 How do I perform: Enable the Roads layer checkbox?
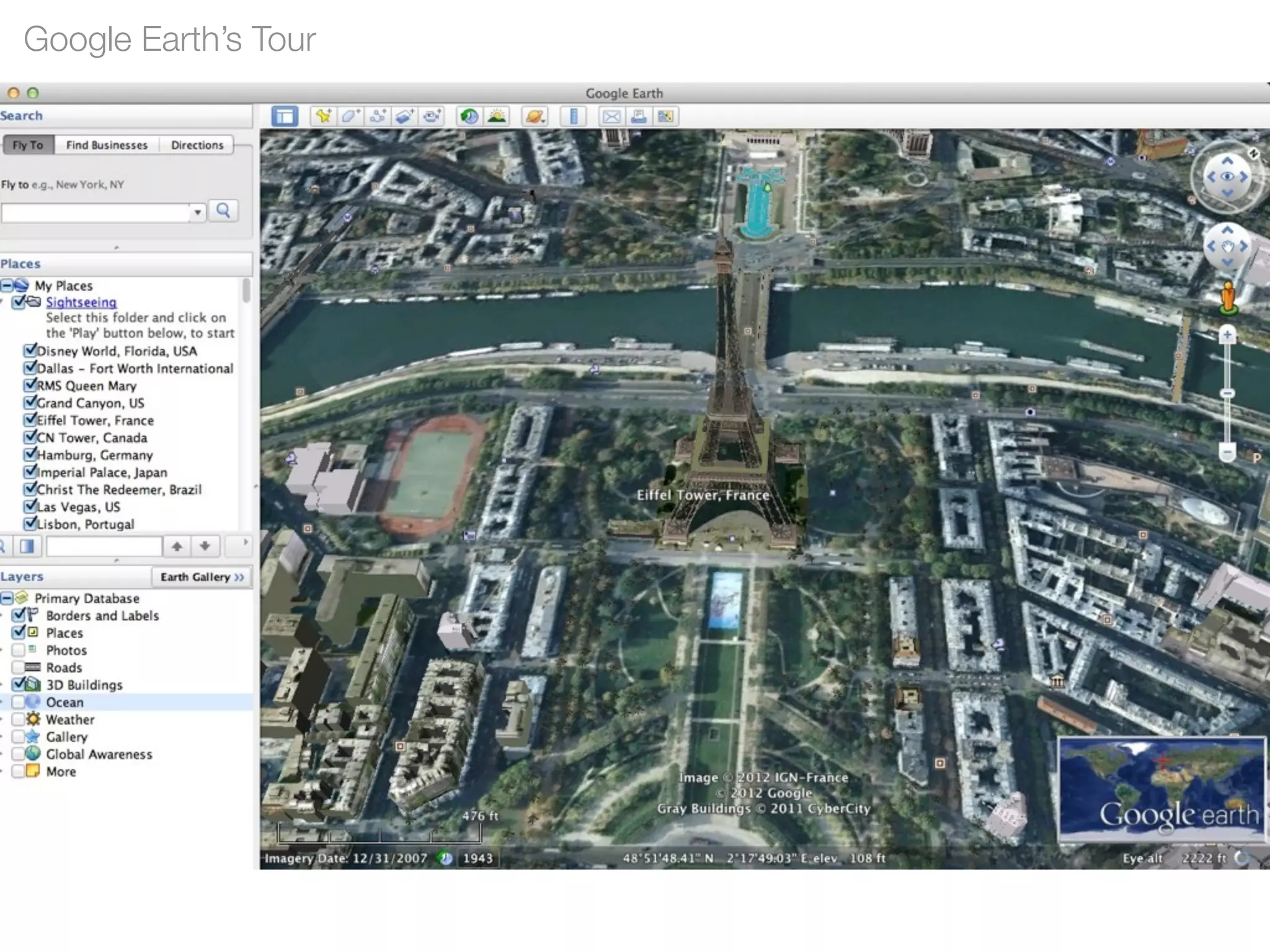click(19, 668)
